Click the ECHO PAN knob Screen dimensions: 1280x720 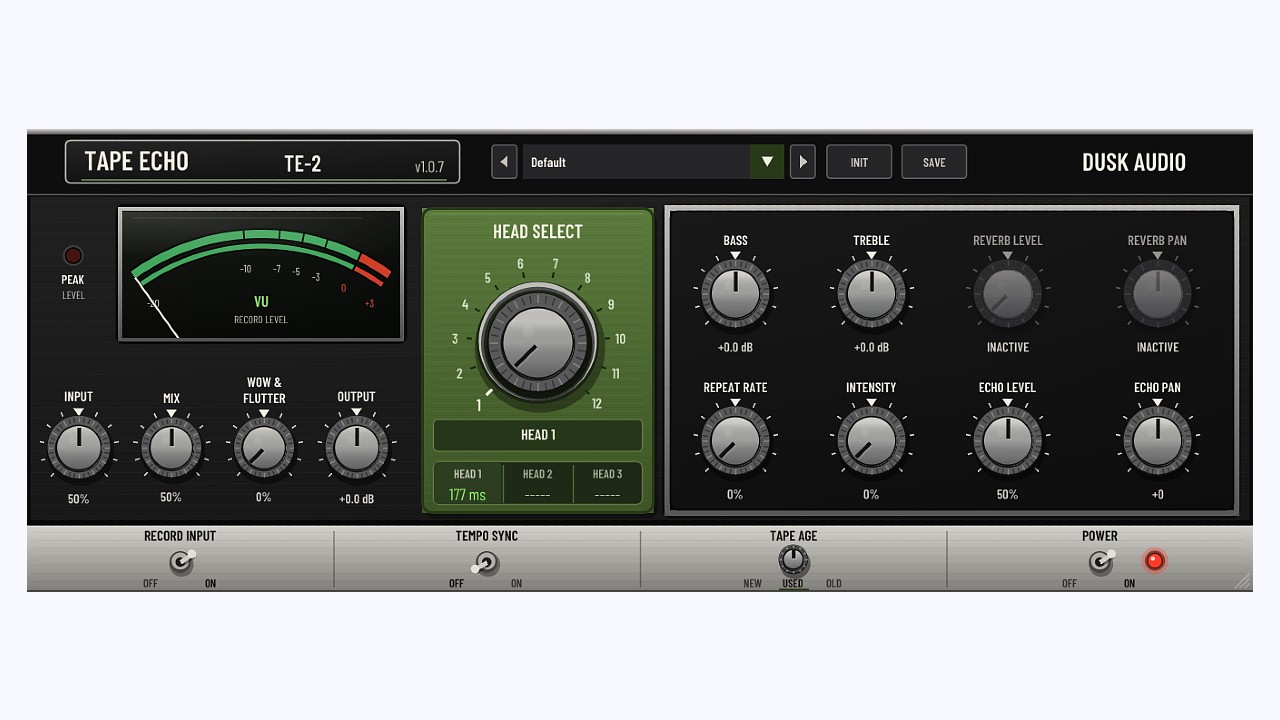(1157, 440)
